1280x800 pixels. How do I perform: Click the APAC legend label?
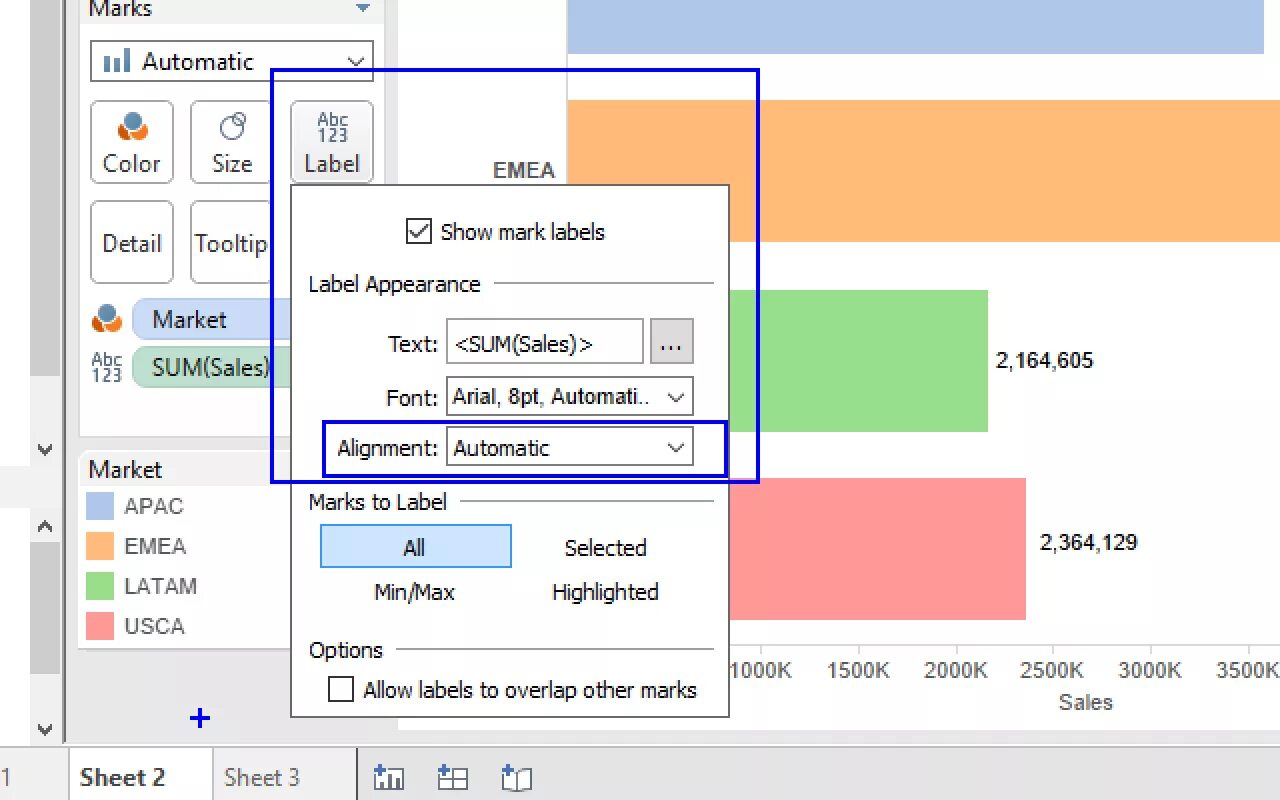tap(153, 506)
